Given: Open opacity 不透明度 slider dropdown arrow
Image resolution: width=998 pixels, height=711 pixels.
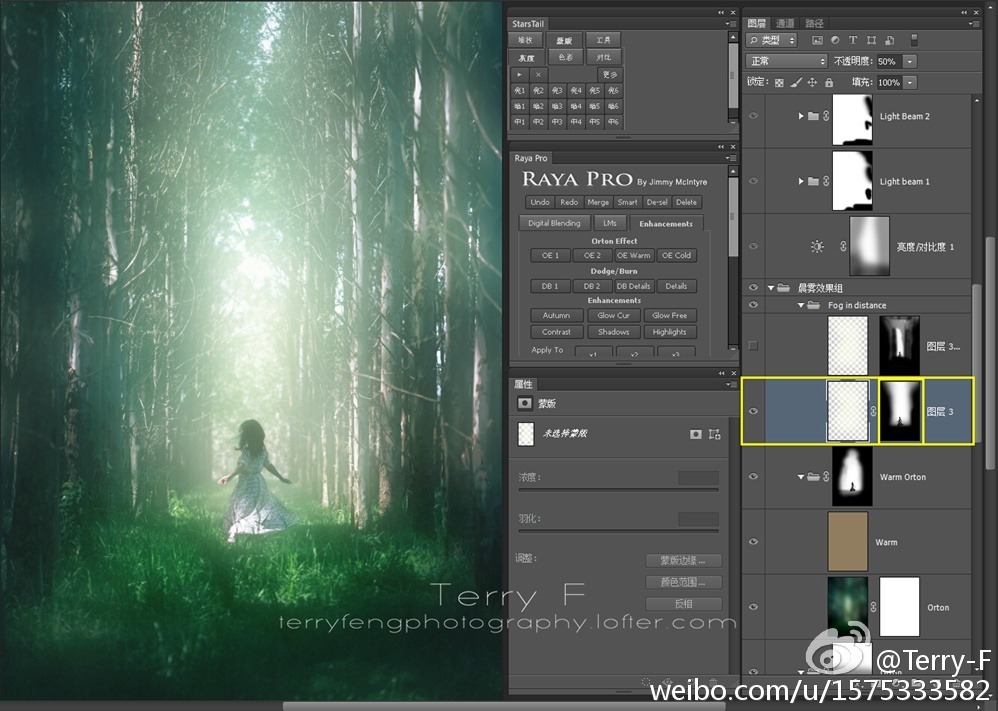Looking at the screenshot, I should point(910,62).
